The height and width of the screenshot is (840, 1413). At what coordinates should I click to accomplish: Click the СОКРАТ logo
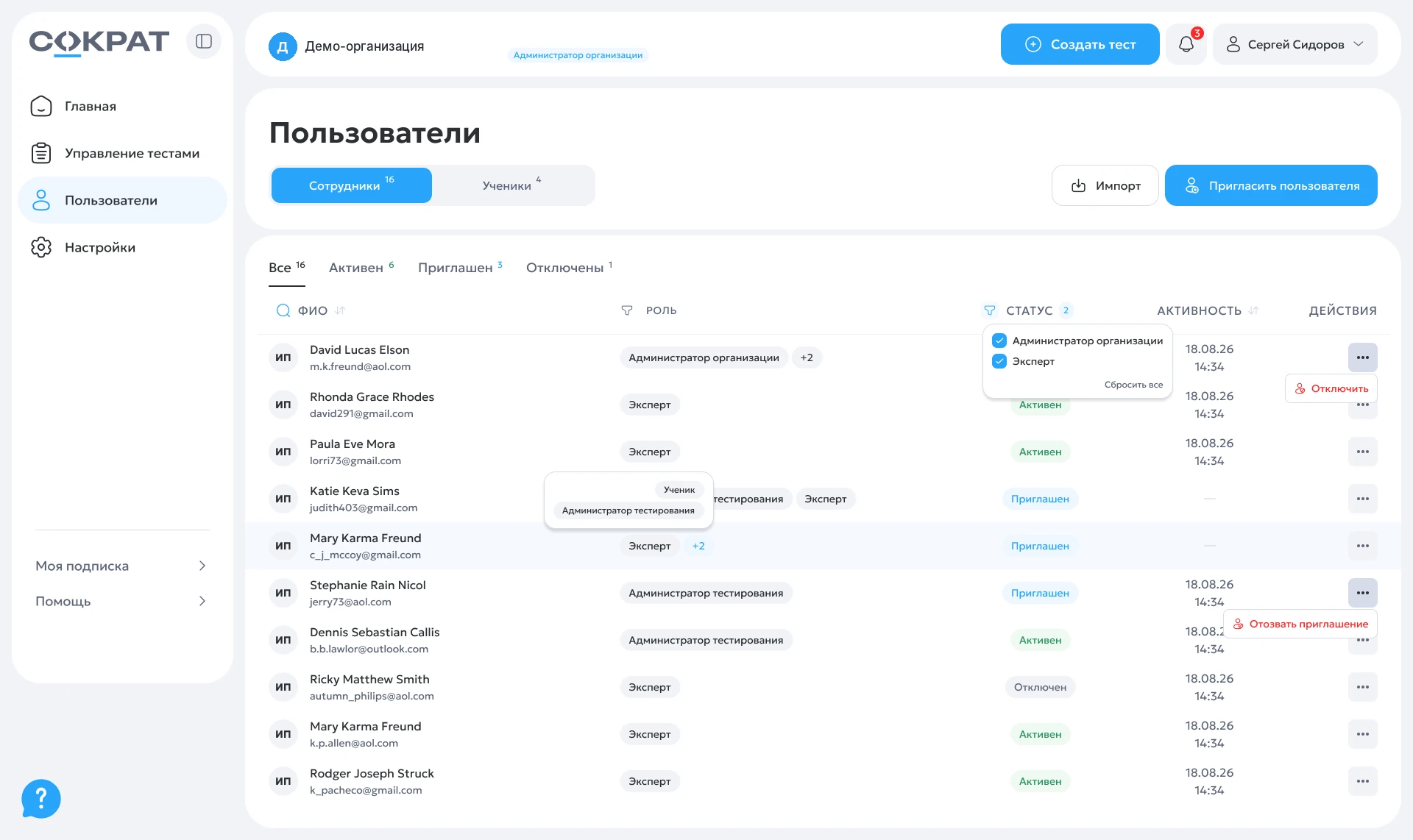99,42
